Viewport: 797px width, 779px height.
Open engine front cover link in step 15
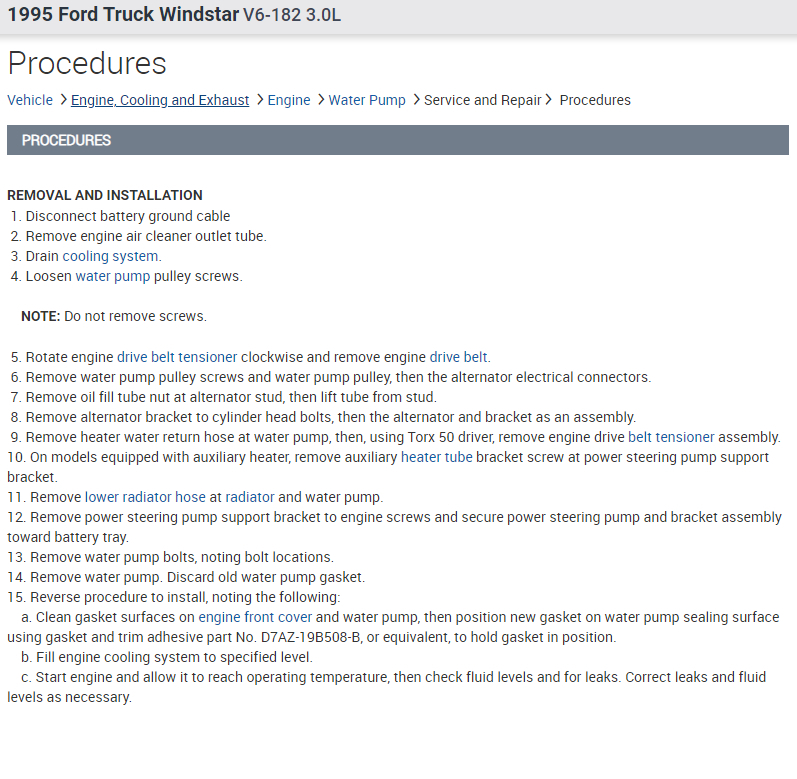click(255, 617)
